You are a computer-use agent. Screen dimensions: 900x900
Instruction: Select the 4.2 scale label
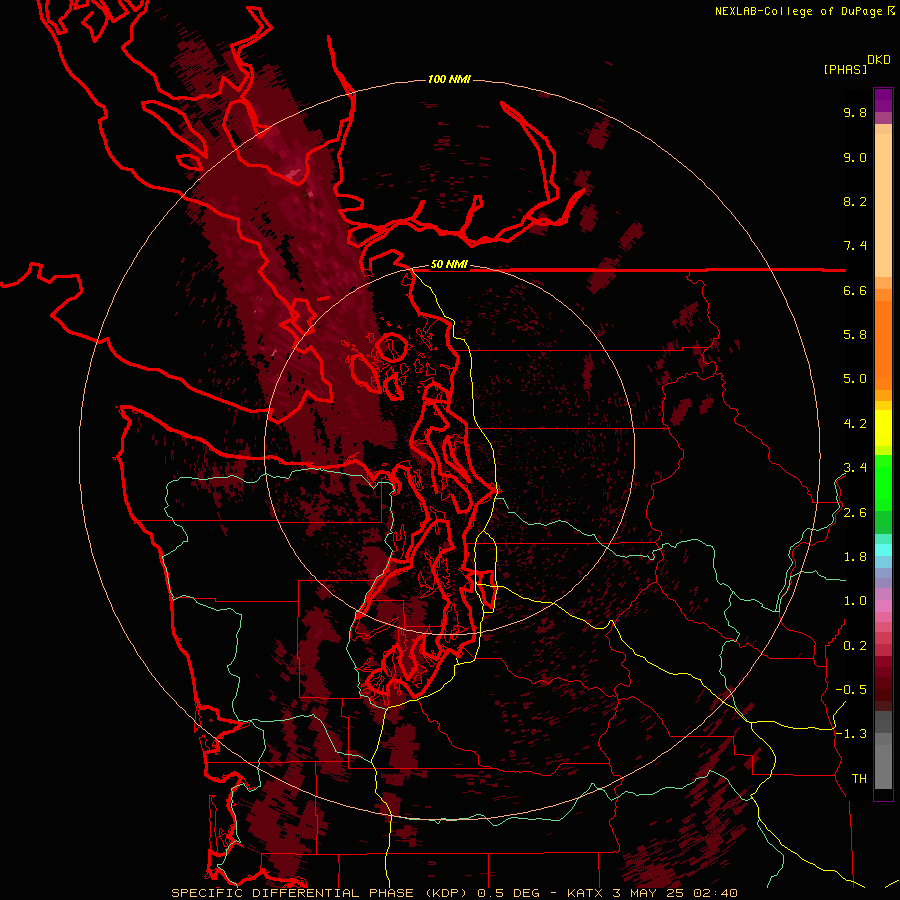coord(855,424)
